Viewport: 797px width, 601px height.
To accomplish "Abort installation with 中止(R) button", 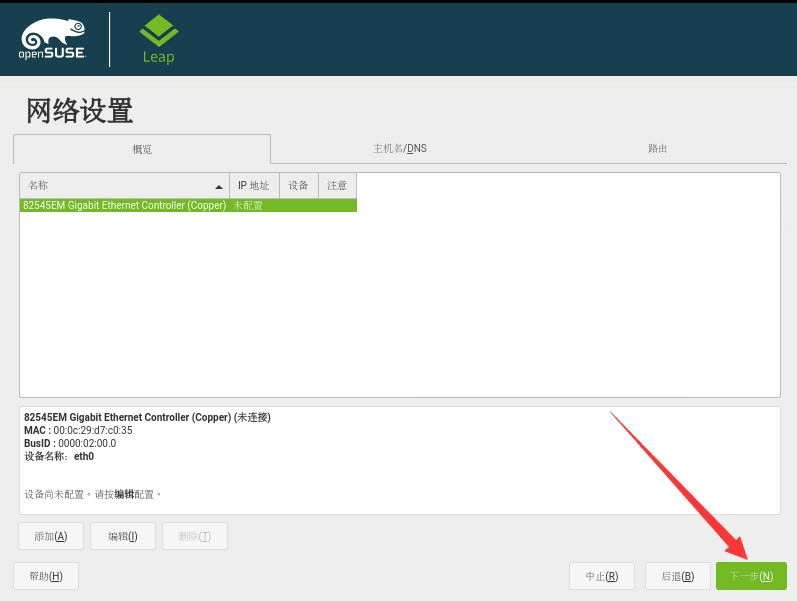I will point(602,576).
